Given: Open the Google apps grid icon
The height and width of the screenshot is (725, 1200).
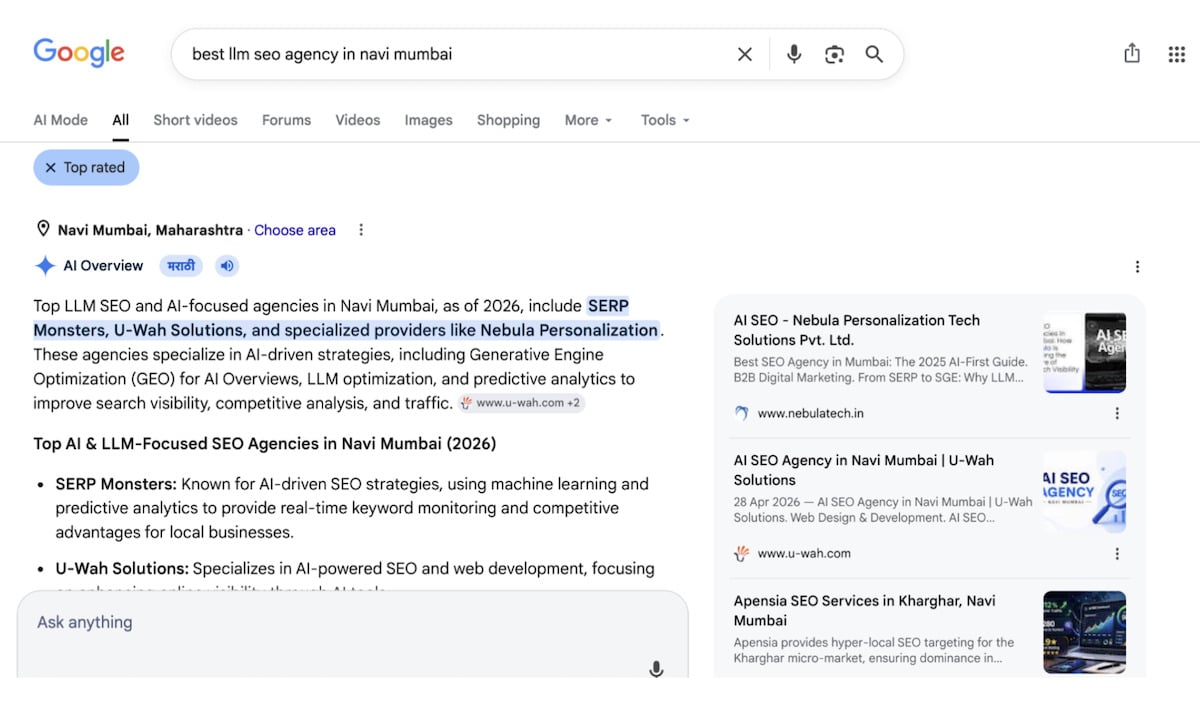Looking at the screenshot, I should click(1177, 54).
